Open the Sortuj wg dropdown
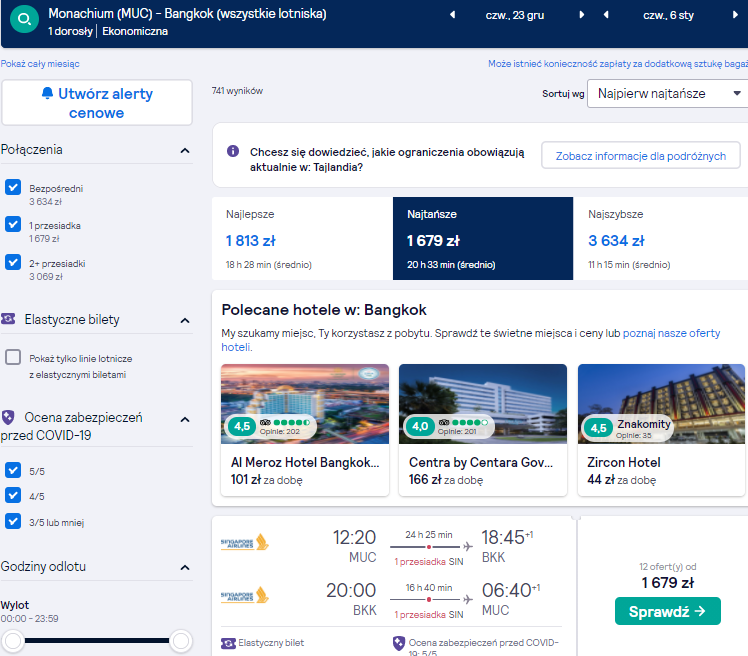The image size is (748, 656). (668, 94)
